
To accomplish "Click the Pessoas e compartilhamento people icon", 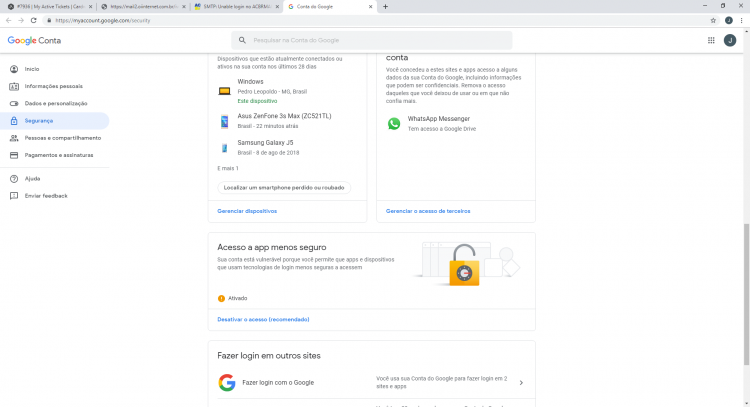I will [14, 138].
